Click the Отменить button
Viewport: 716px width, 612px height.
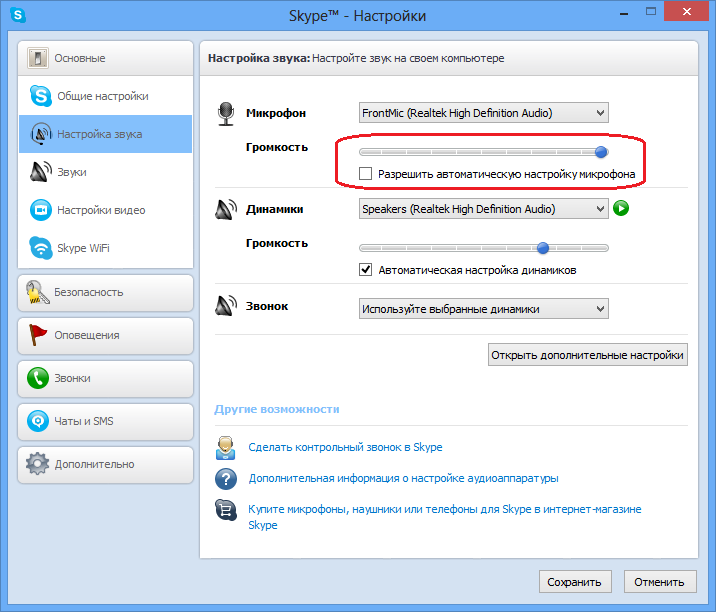660,582
